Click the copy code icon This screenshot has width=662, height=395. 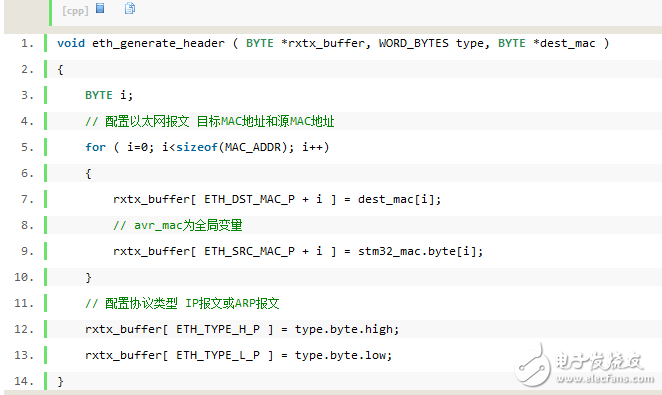tap(130, 8)
